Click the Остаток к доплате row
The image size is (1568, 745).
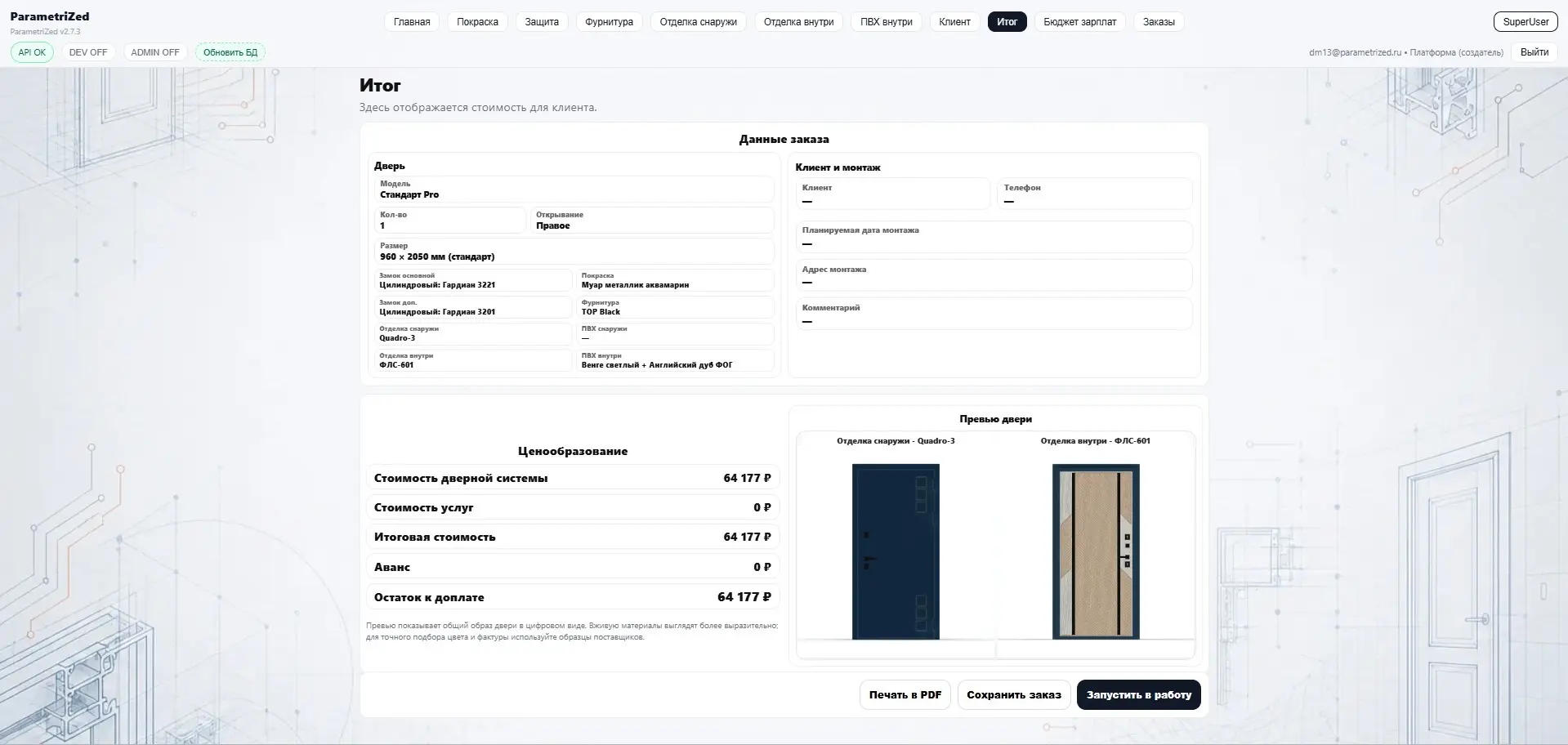point(573,597)
